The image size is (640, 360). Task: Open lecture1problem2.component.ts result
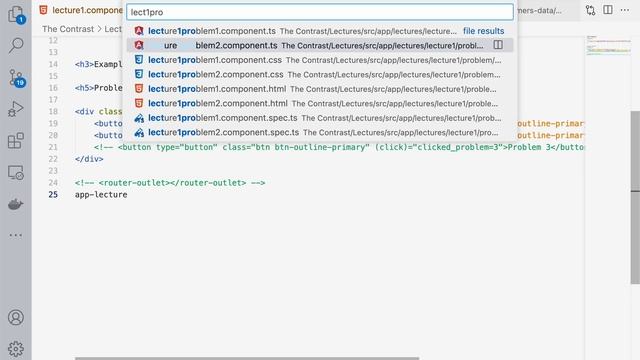tap(320, 45)
